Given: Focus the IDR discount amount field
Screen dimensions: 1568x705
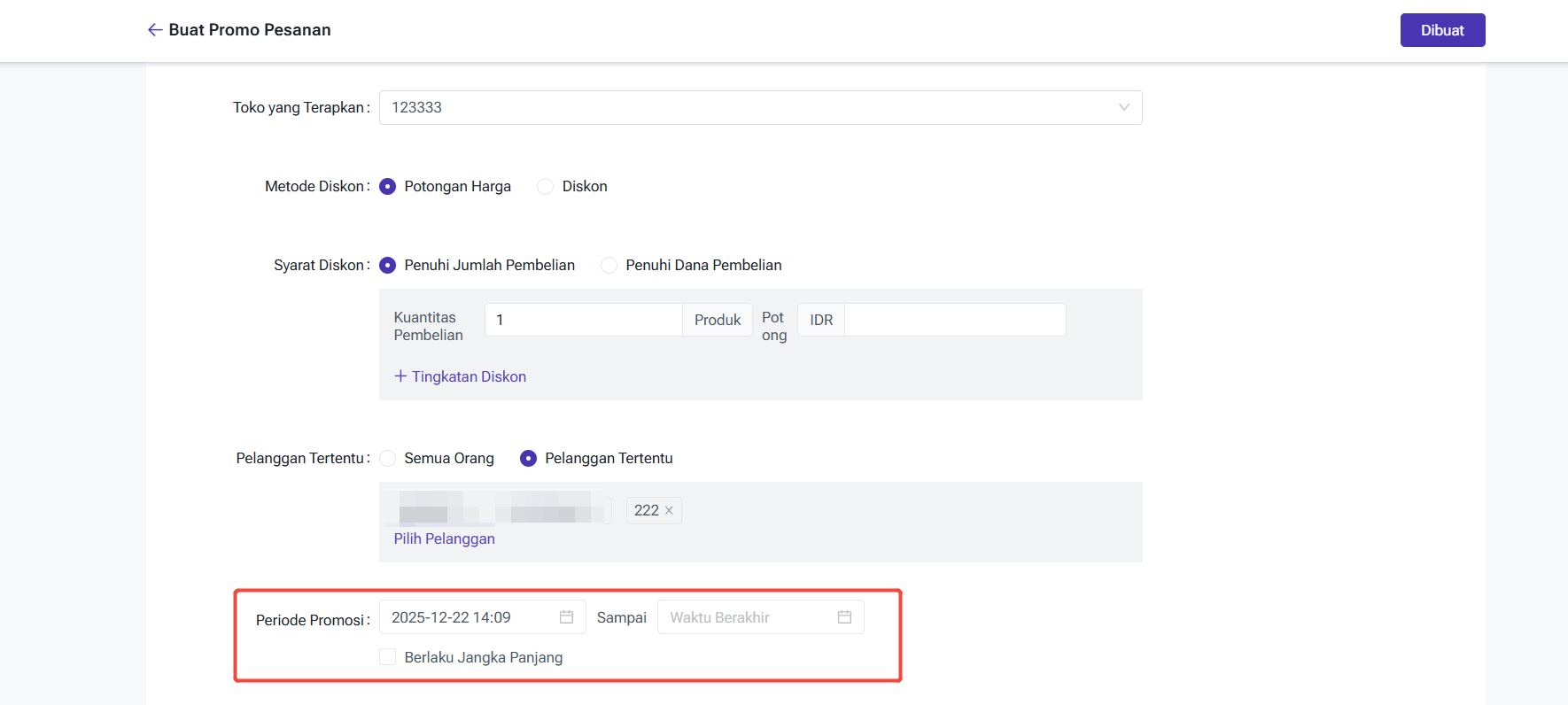Looking at the screenshot, I should 954,320.
